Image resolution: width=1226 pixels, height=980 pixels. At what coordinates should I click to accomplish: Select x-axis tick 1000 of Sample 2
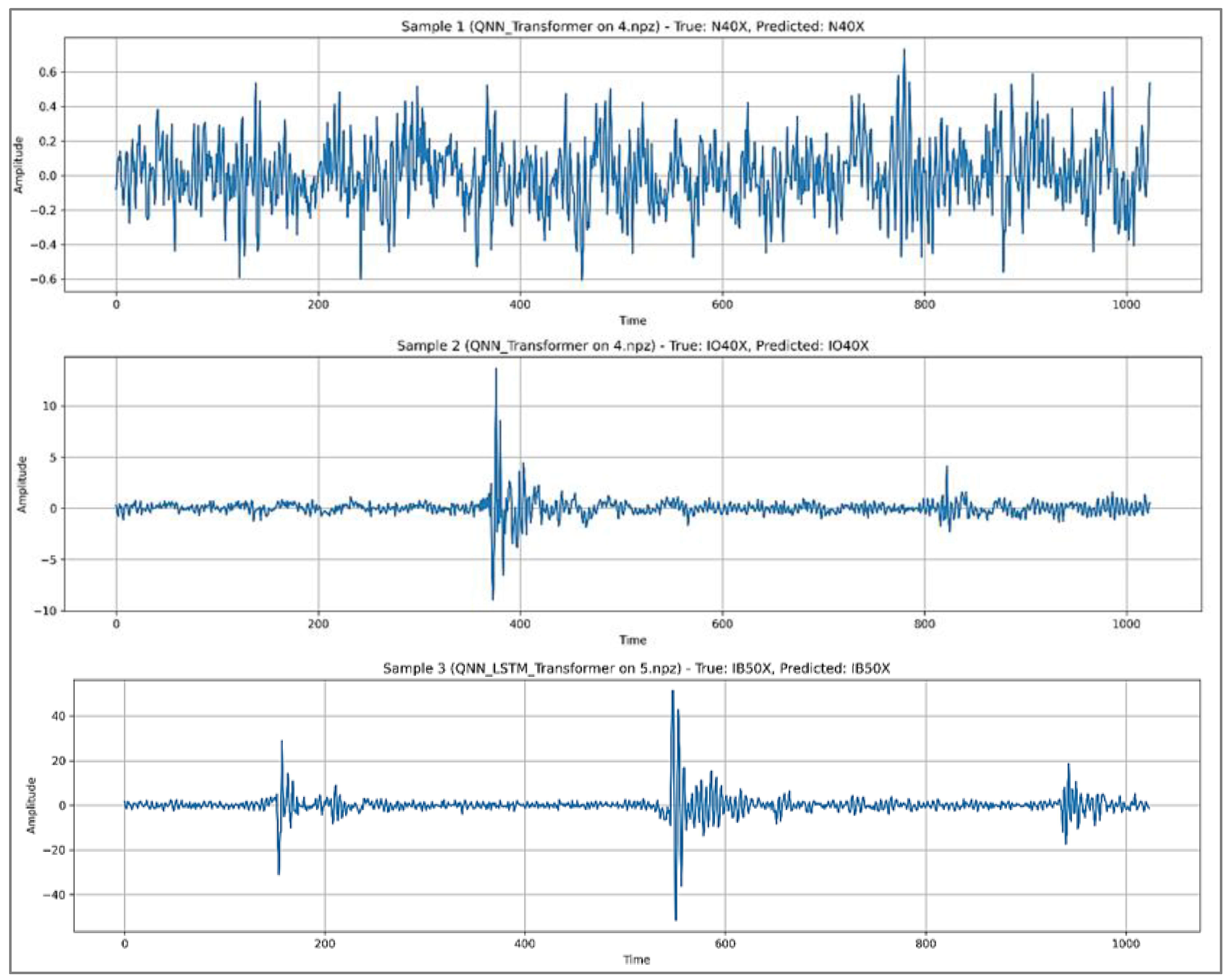(x=1126, y=624)
